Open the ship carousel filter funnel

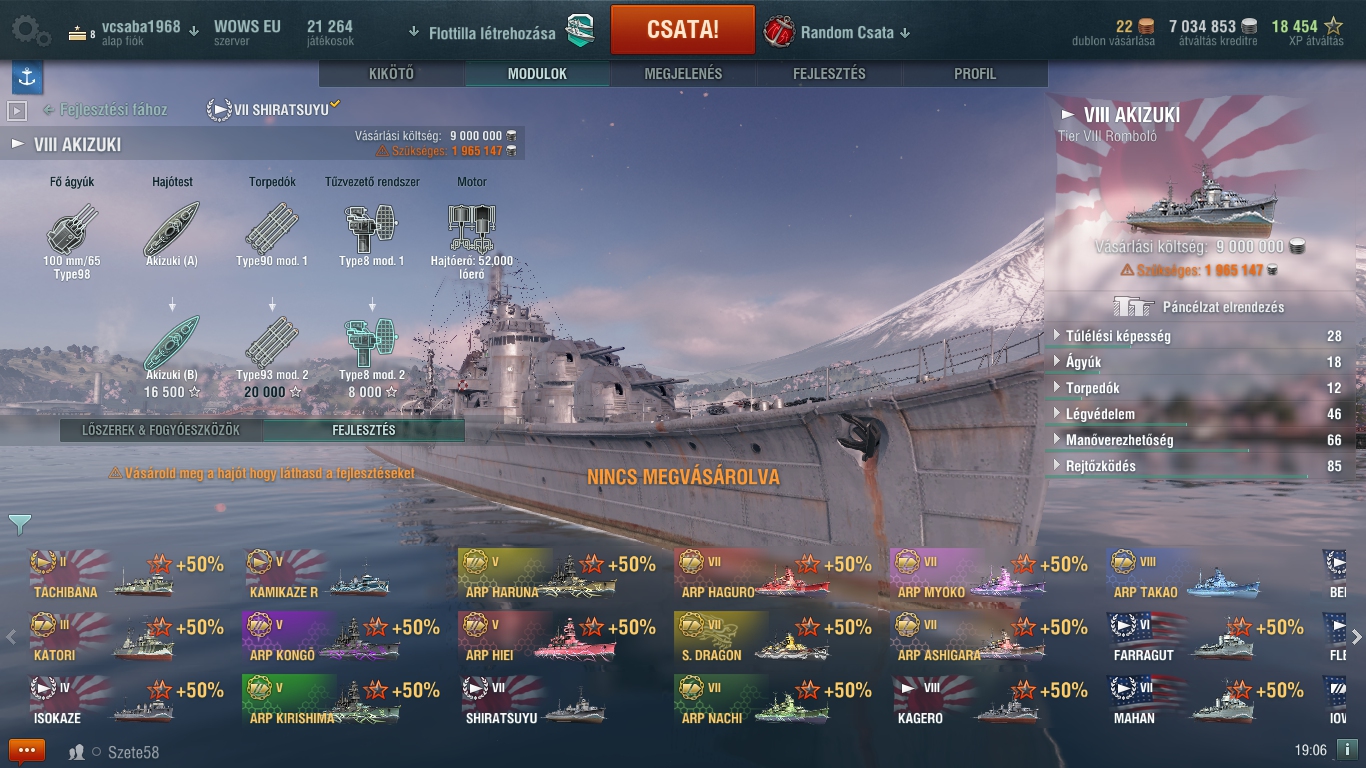[x=20, y=524]
